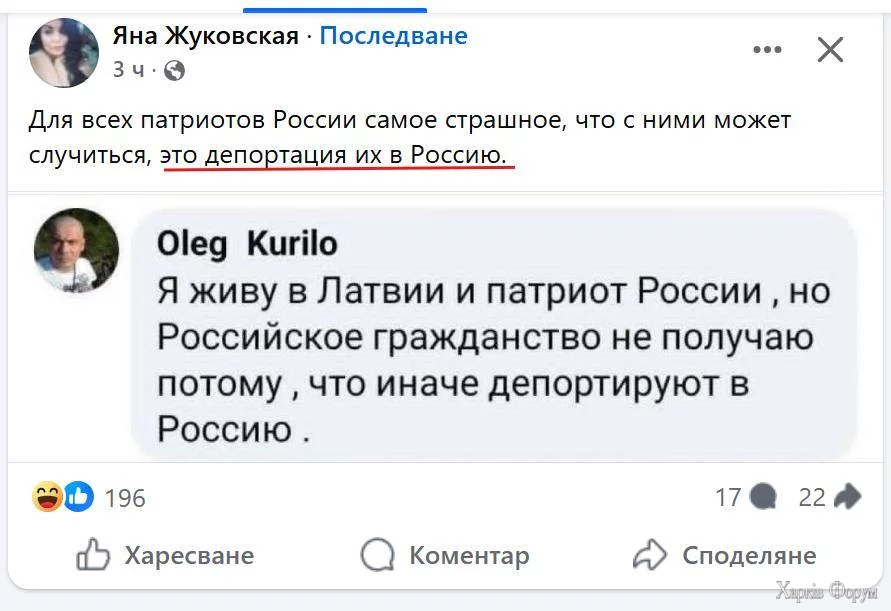The width and height of the screenshot is (891, 611).
Task: Click the comment bubble icon beside 17
Action: point(763,496)
